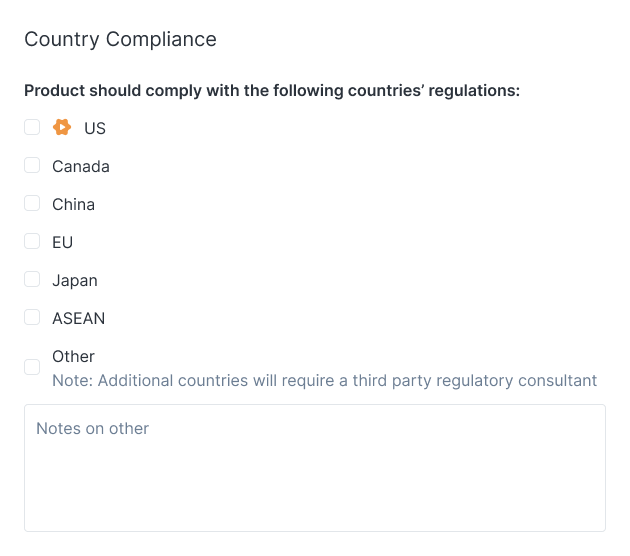
Task: Click the Country Compliance heading
Action: 121,39
